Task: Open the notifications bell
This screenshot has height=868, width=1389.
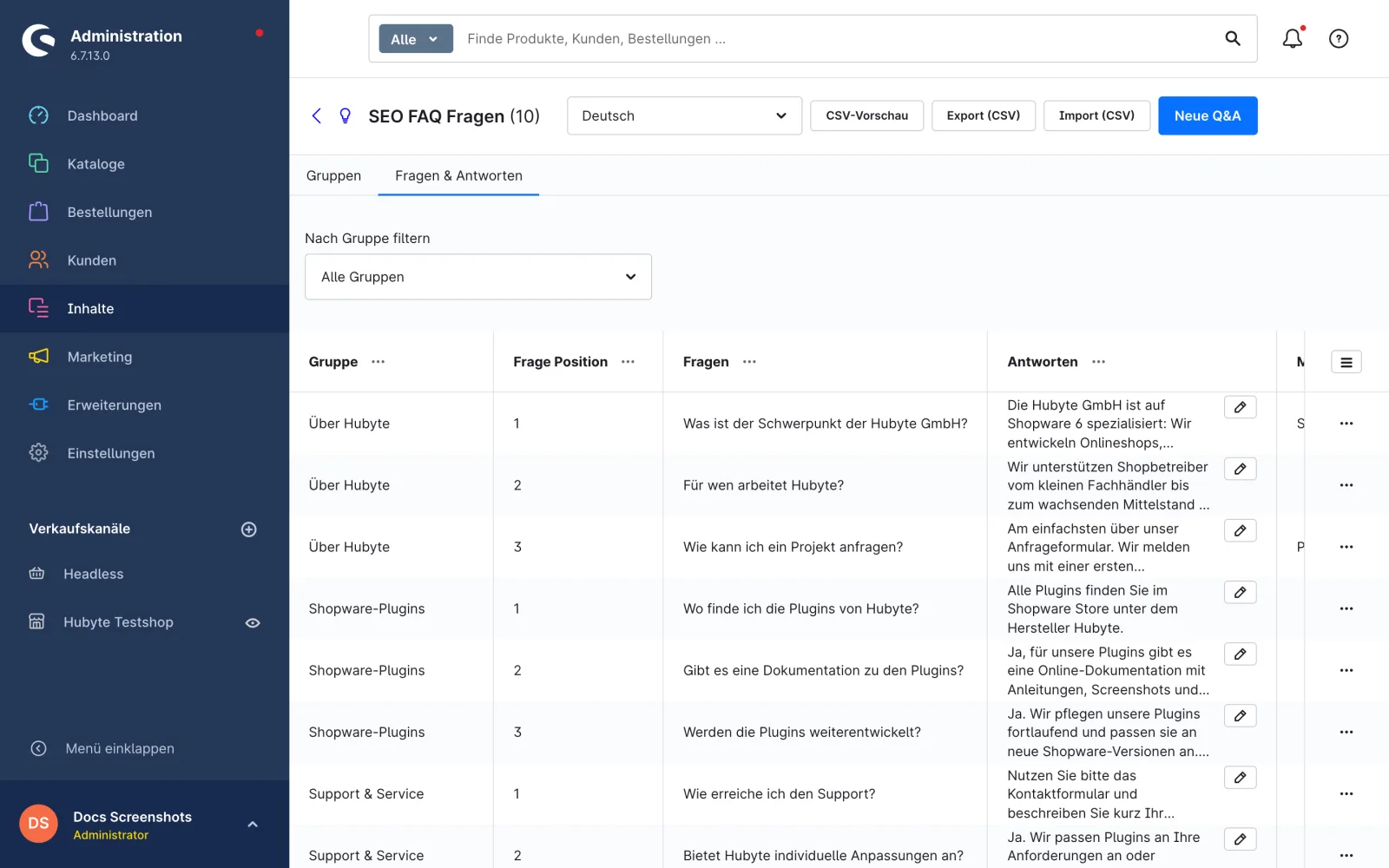Action: [x=1293, y=38]
